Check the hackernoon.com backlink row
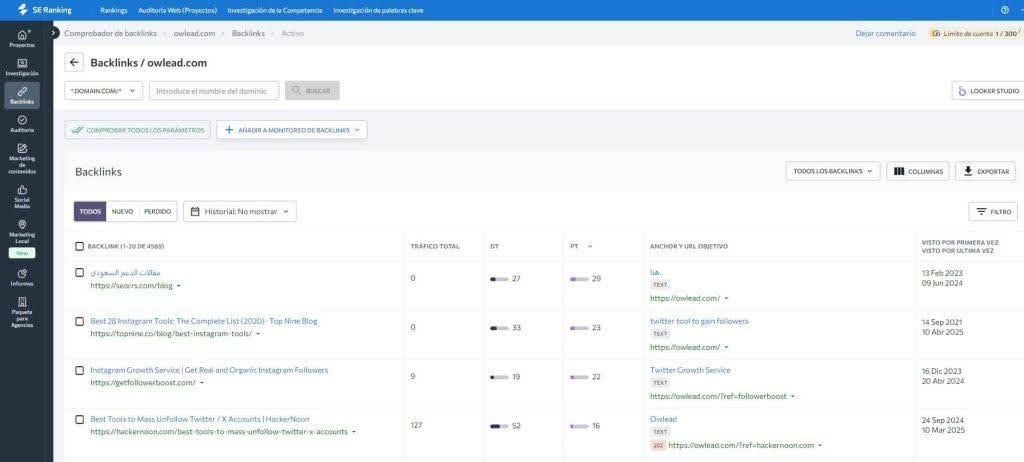 [x=79, y=420]
